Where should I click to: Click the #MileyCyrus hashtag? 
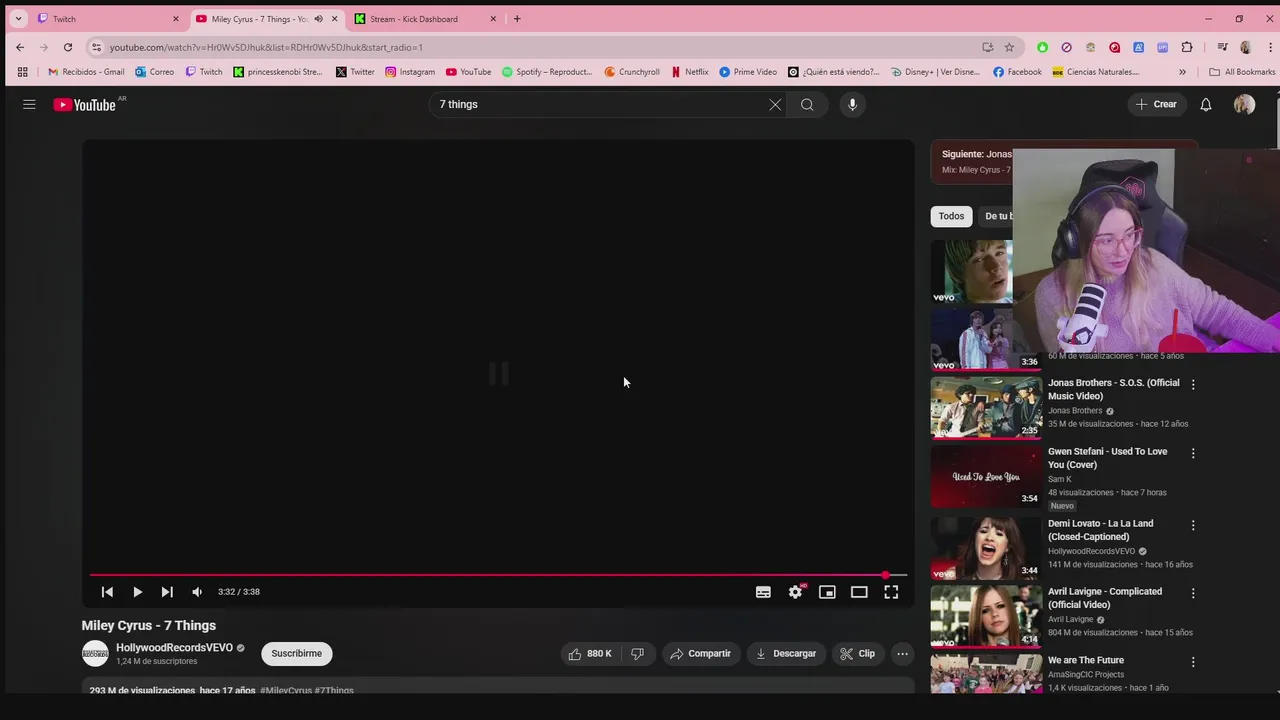285,690
